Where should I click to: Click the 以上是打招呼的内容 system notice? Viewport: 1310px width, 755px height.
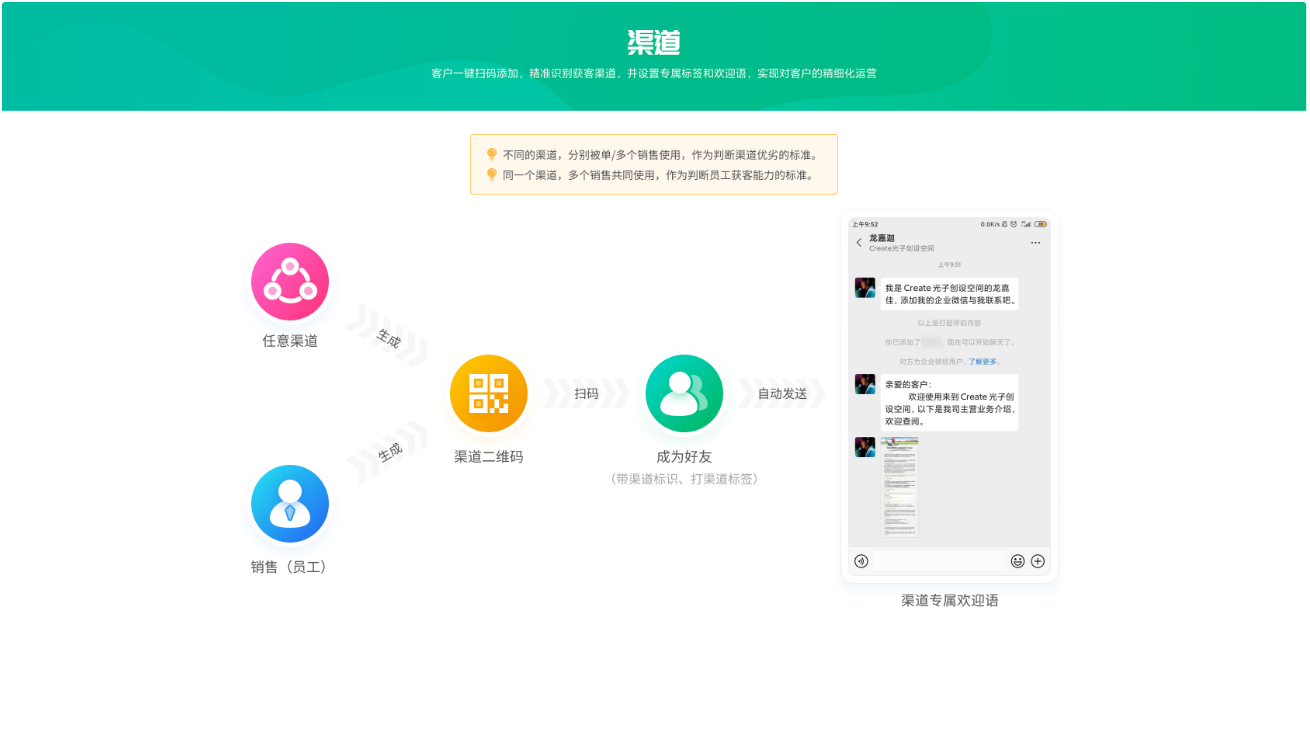click(x=949, y=323)
